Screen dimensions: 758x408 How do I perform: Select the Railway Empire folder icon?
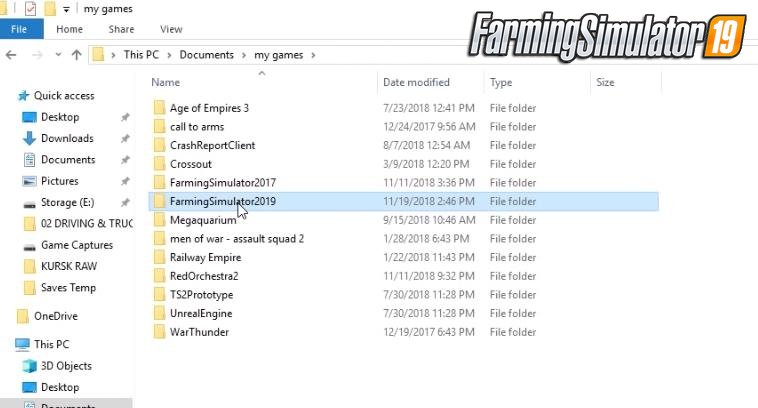(160, 257)
